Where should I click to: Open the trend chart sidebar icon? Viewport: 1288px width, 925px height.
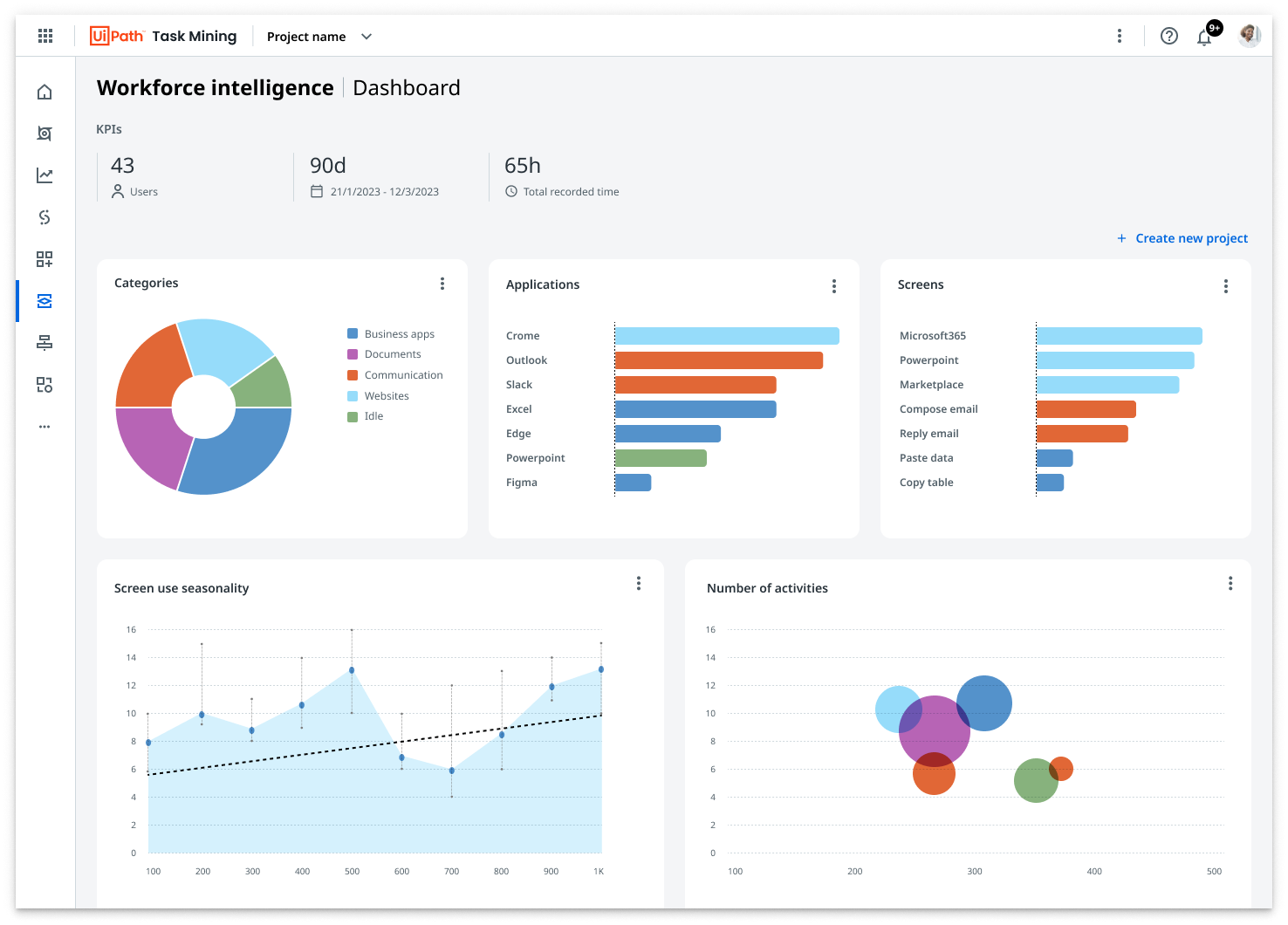[x=45, y=175]
